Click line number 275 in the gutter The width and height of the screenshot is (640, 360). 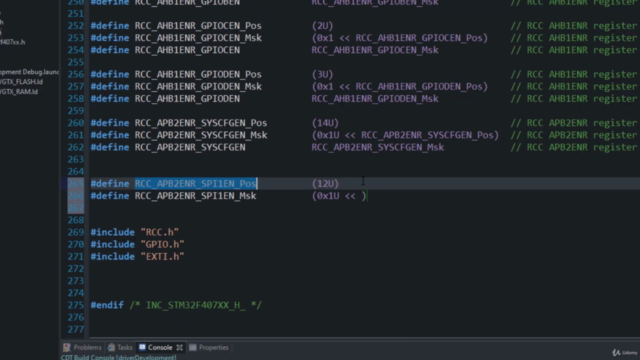[76, 305]
